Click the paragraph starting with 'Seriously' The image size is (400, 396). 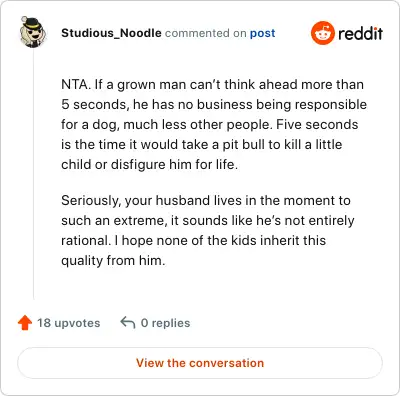point(208,230)
